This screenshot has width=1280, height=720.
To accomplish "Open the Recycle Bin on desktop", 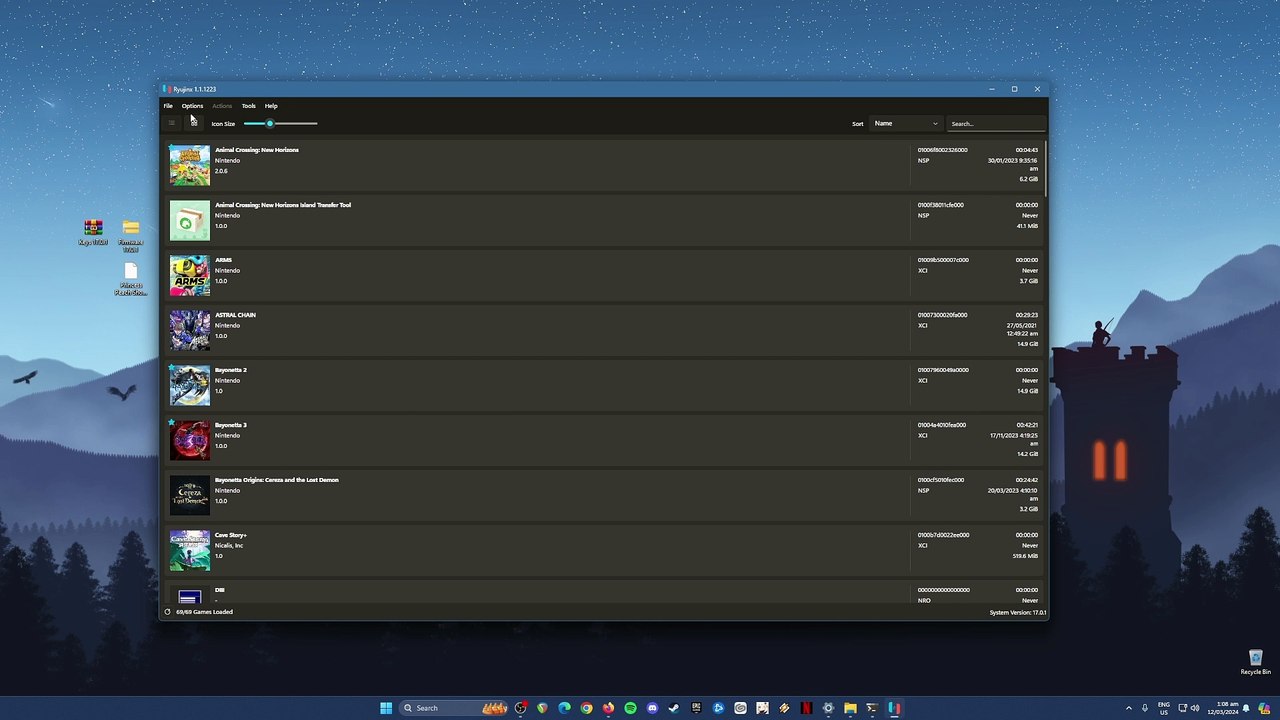I will (1256, 663).
